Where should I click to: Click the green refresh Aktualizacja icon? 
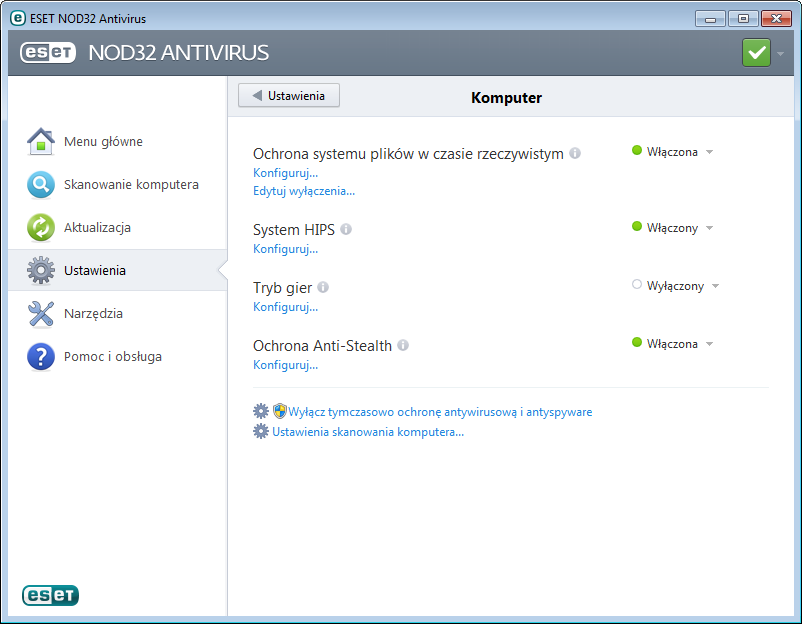point(41,228)
